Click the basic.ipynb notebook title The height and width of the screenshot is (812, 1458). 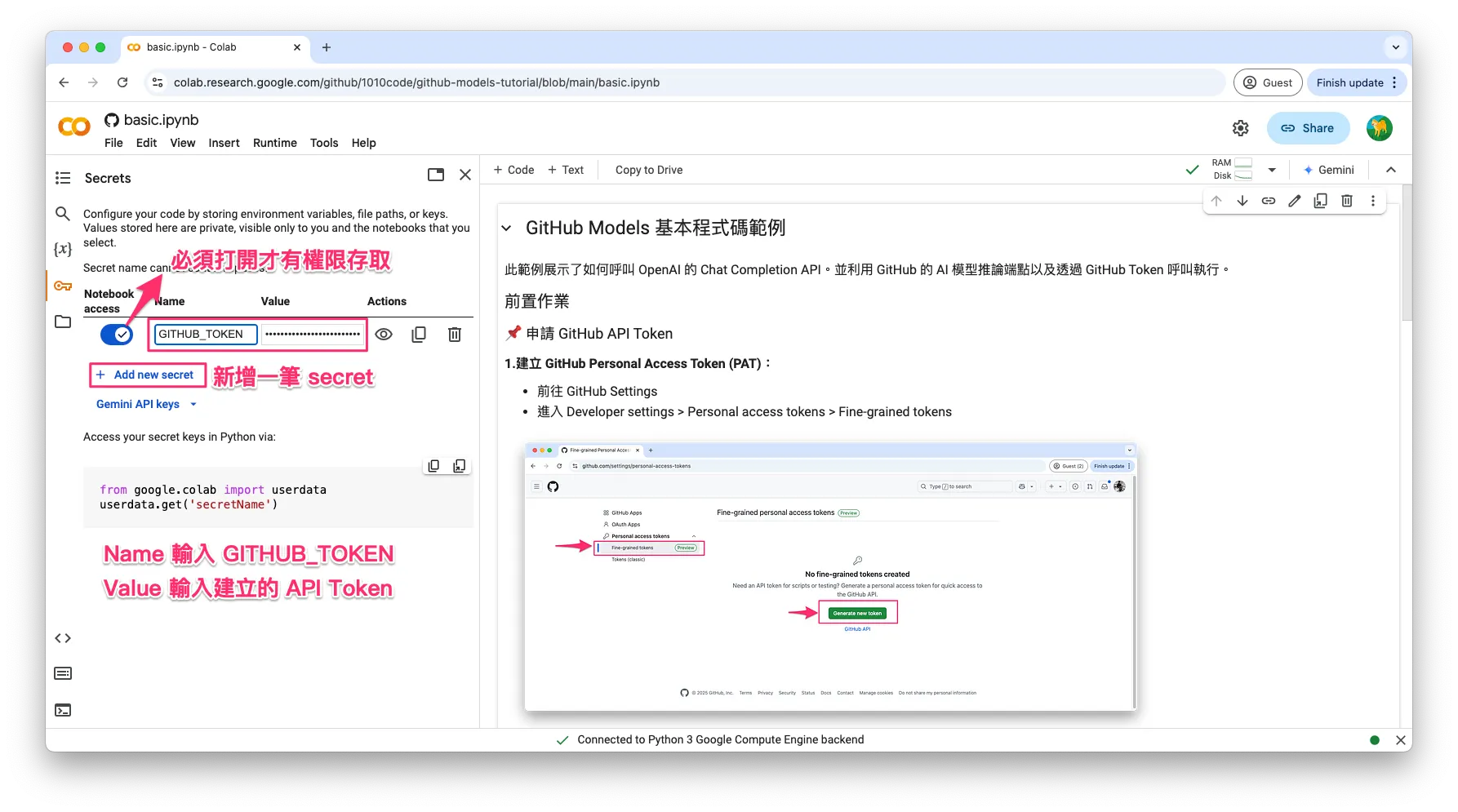[x=162, y=120]
